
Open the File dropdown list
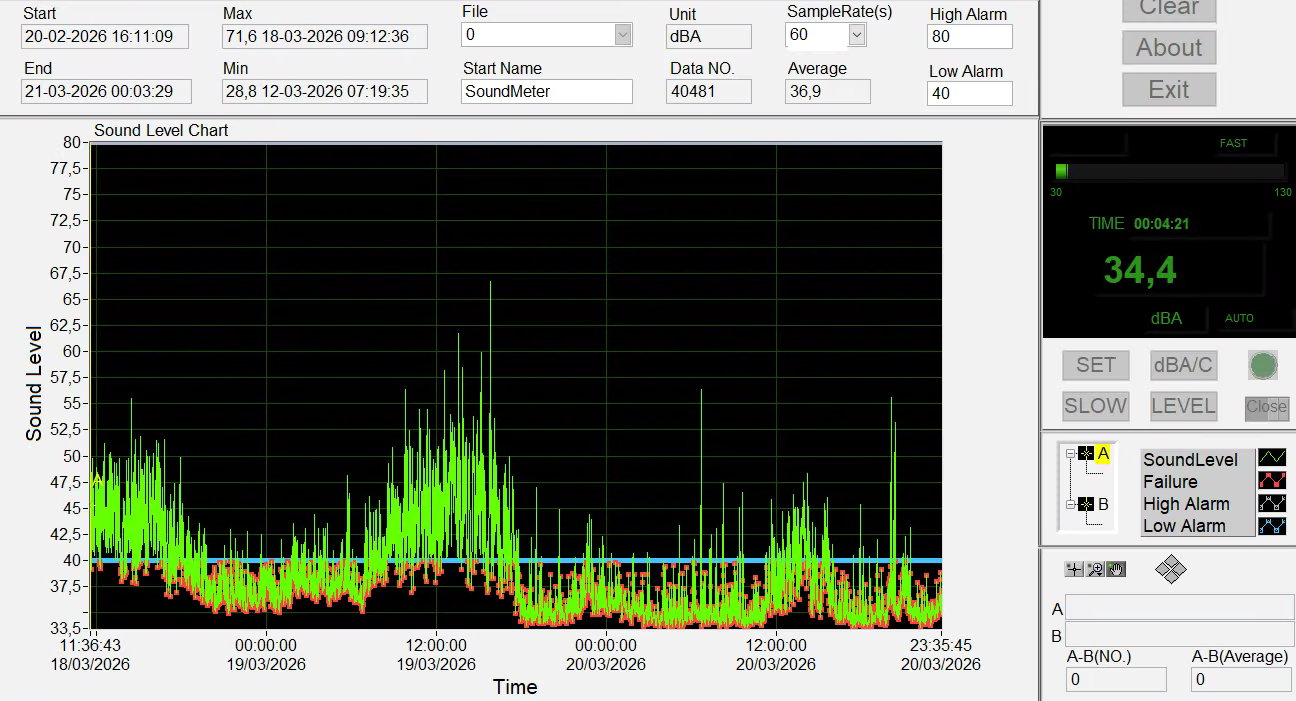(623, 35)
